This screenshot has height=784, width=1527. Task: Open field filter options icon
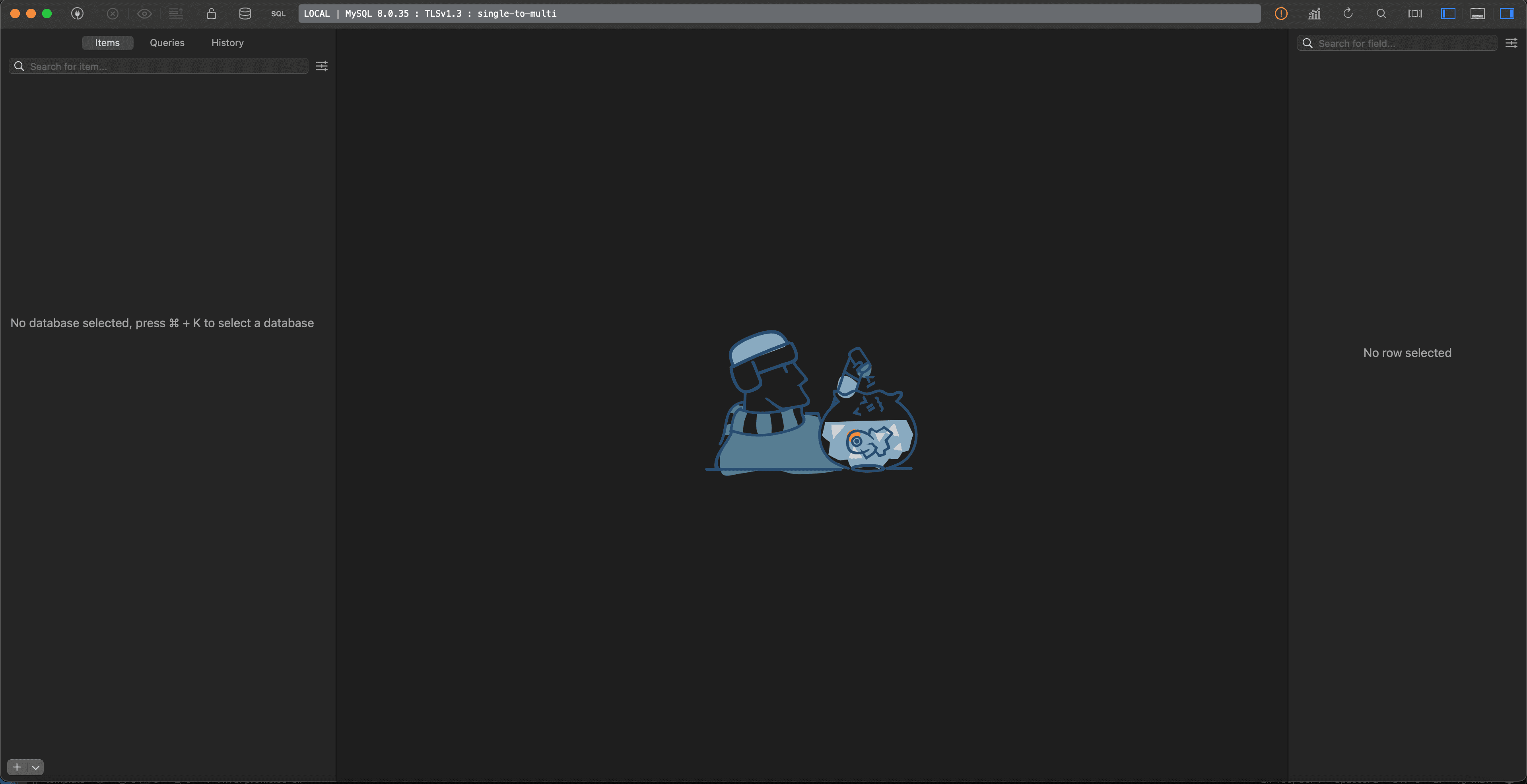click(1511, 43)
